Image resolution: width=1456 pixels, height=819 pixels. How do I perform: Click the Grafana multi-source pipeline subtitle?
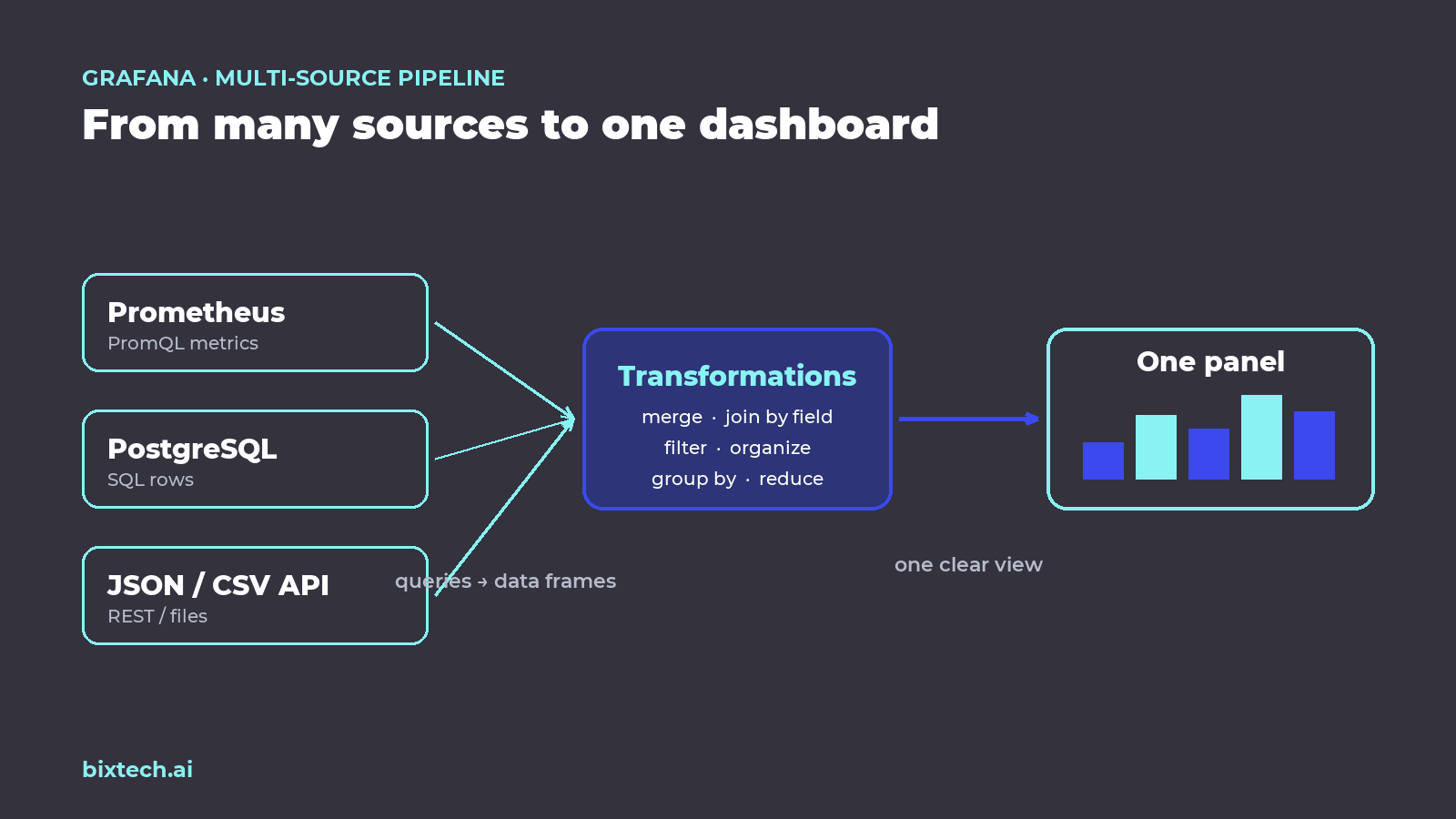point(293,78)
